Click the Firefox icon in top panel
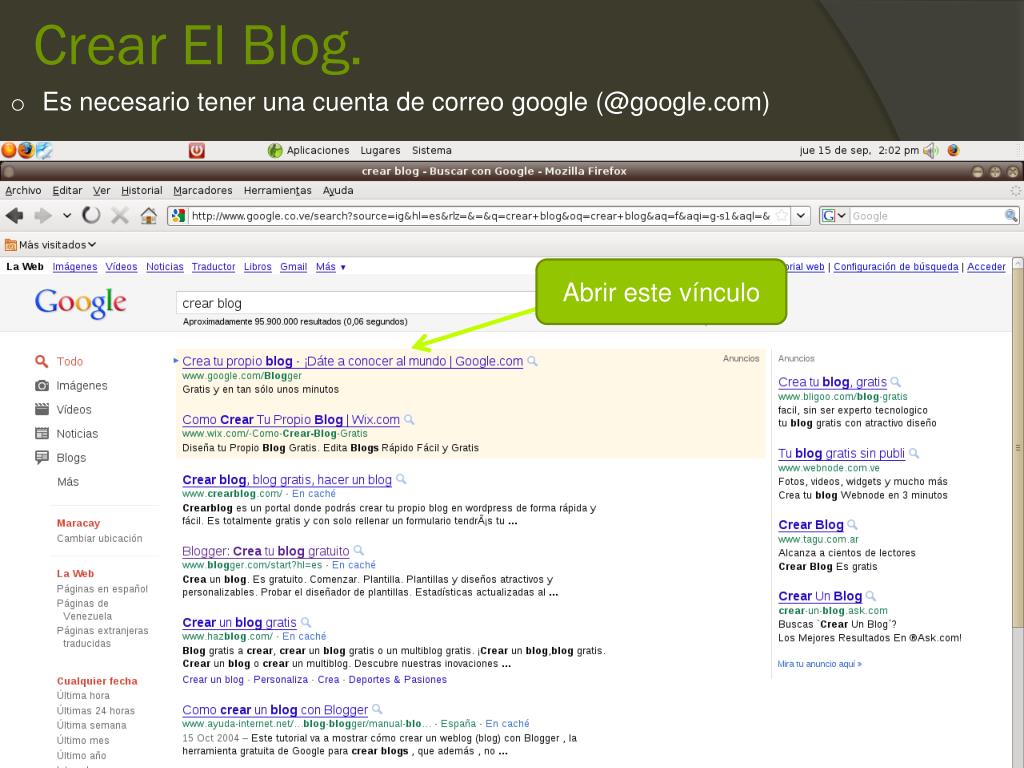Viewport: 1024px width, 768px height. (x=25, y=150)
